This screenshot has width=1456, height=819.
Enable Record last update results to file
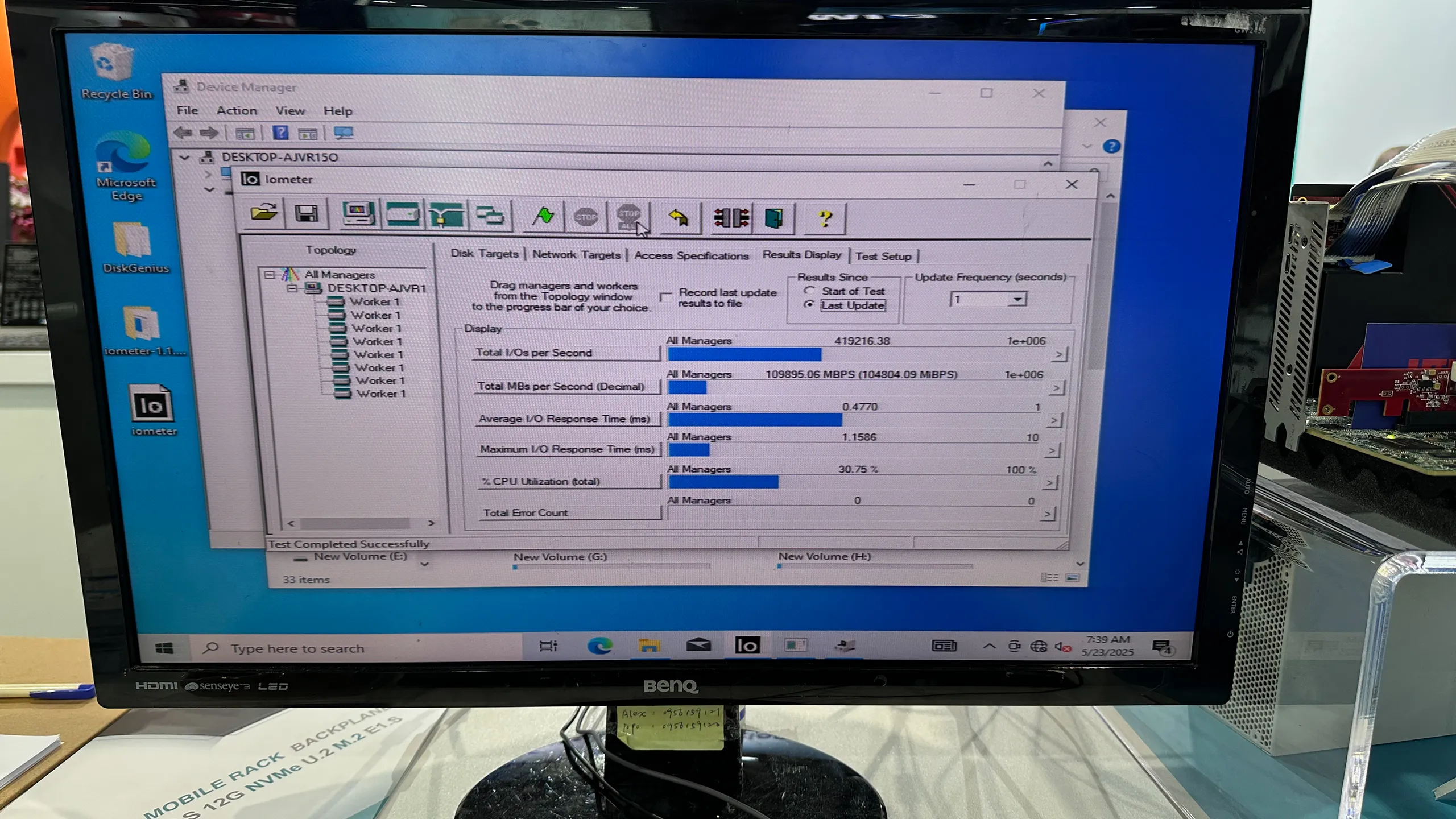(665, 297)
